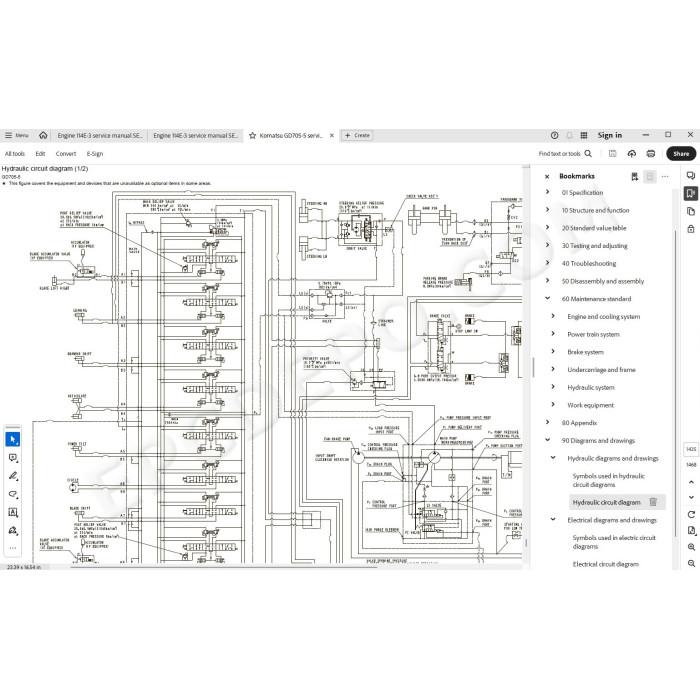Open the hamburger Menu icon

click(x=8, y=135)
